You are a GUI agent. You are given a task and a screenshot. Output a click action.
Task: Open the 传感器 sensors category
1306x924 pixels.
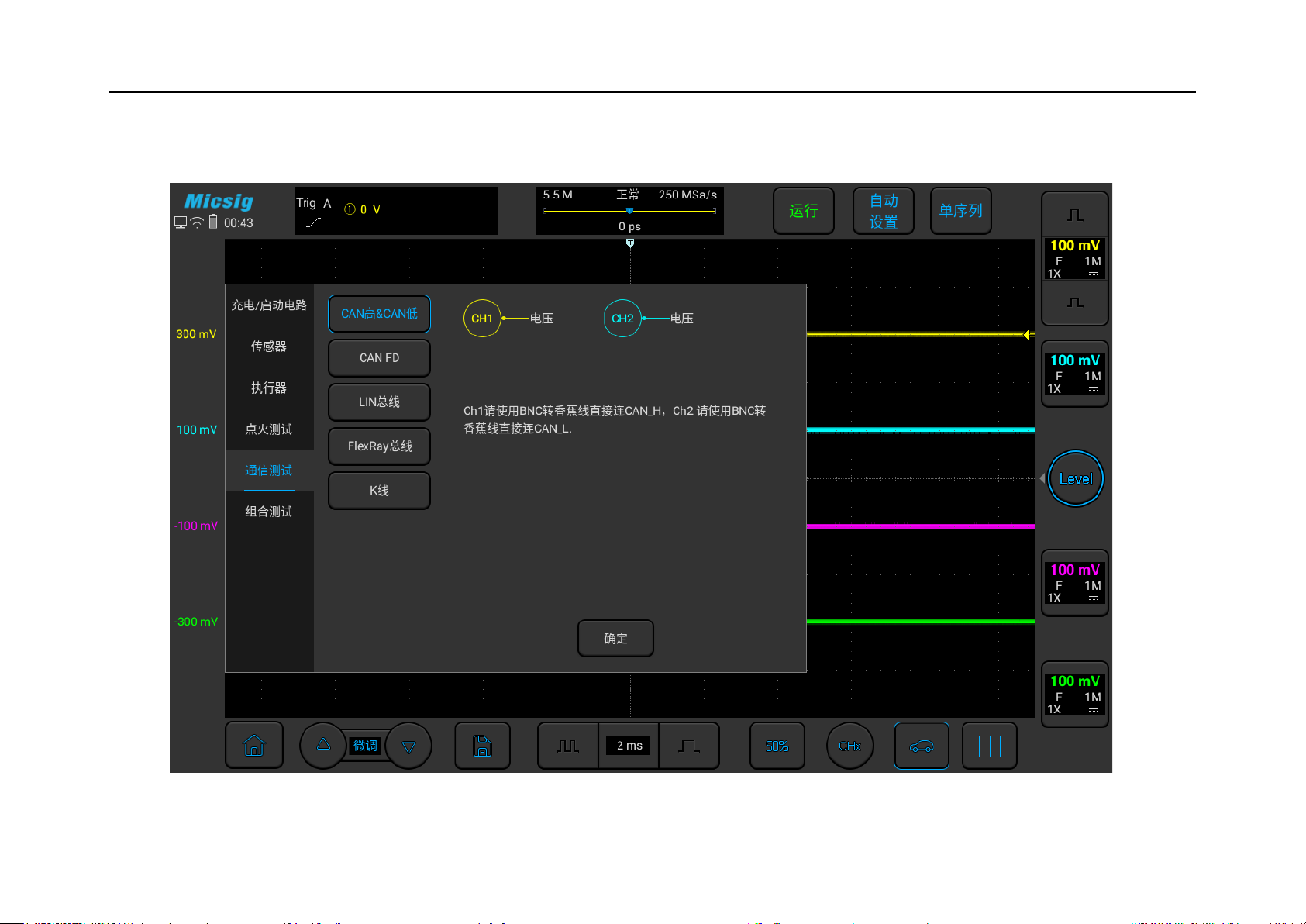[x=269, y=346]
